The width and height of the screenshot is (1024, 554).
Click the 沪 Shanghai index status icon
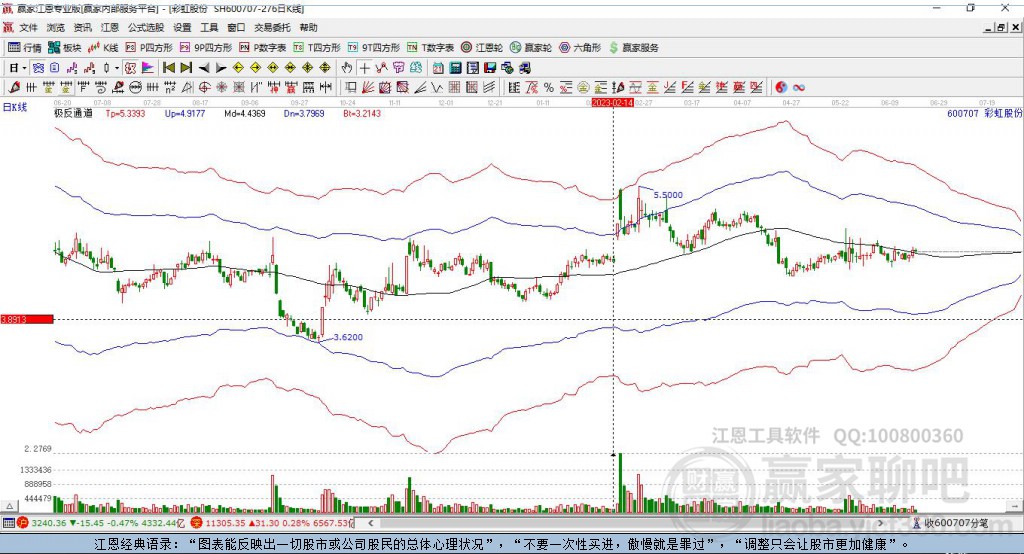point(23,523)
